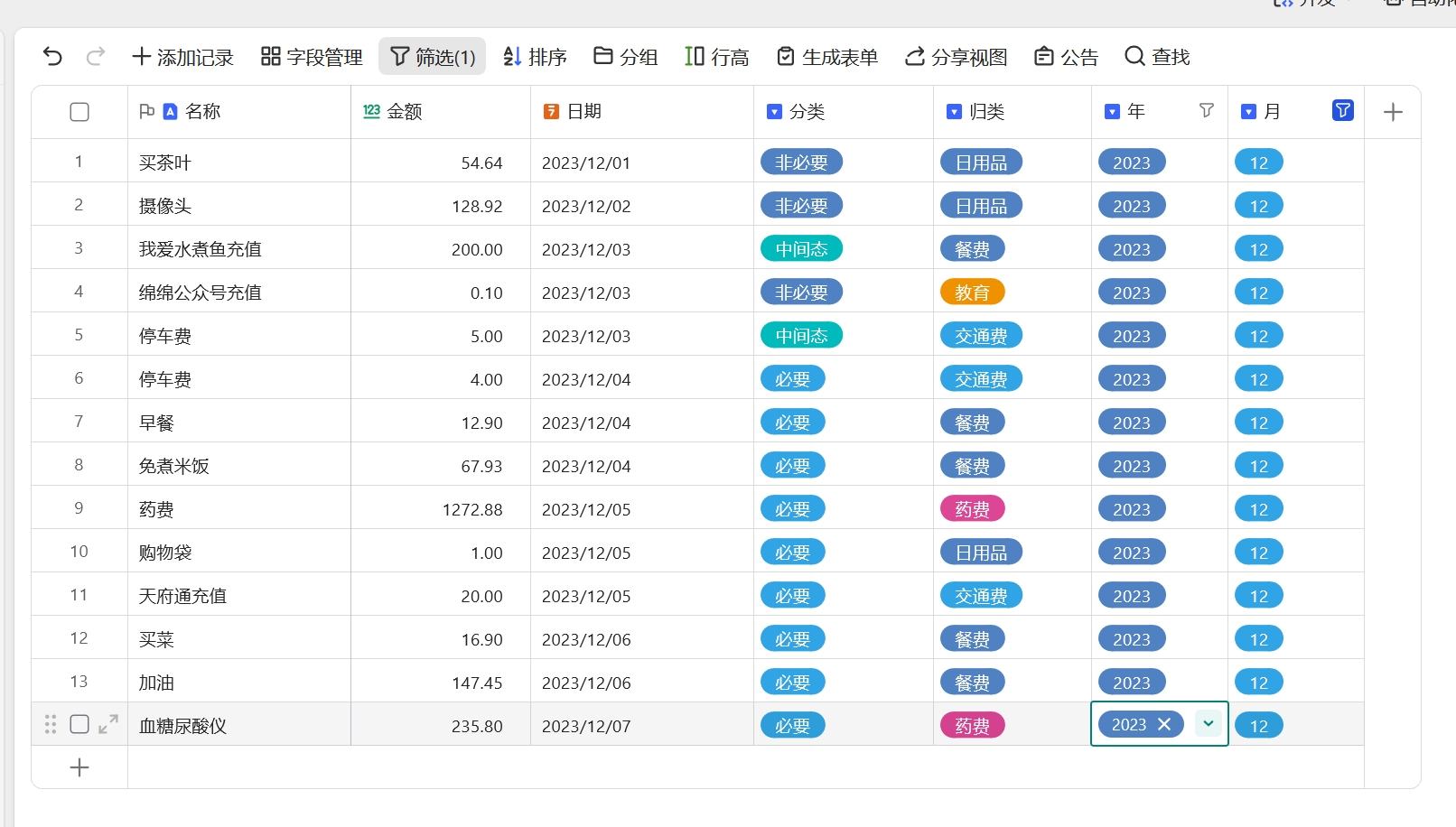
Task: Click the 餐费 tag in 买菜 row
Action: pos(973,638)
